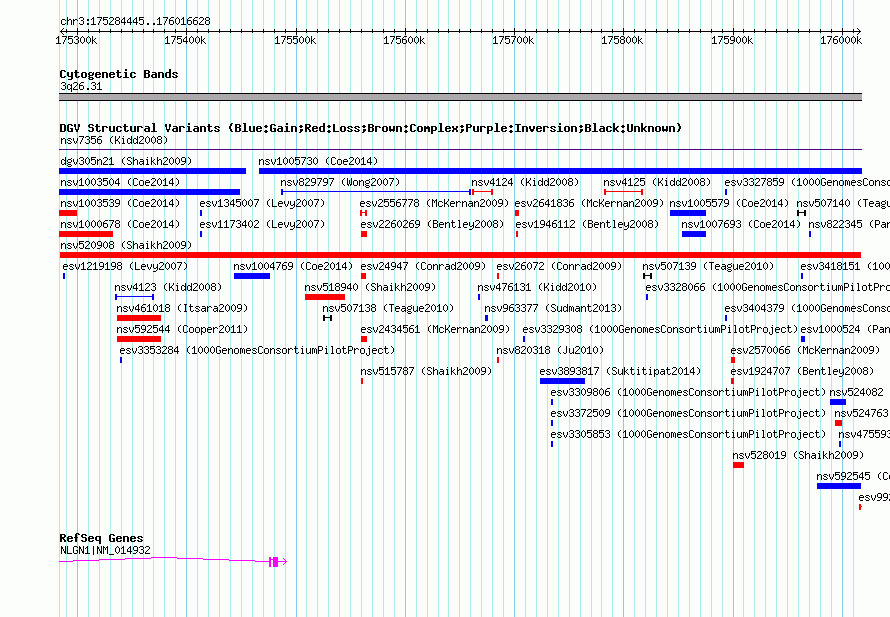Viewport: 890px width, 617px height.
Task: Select esv3305853 1000Genomes label
Action: (x=688, y=434)
